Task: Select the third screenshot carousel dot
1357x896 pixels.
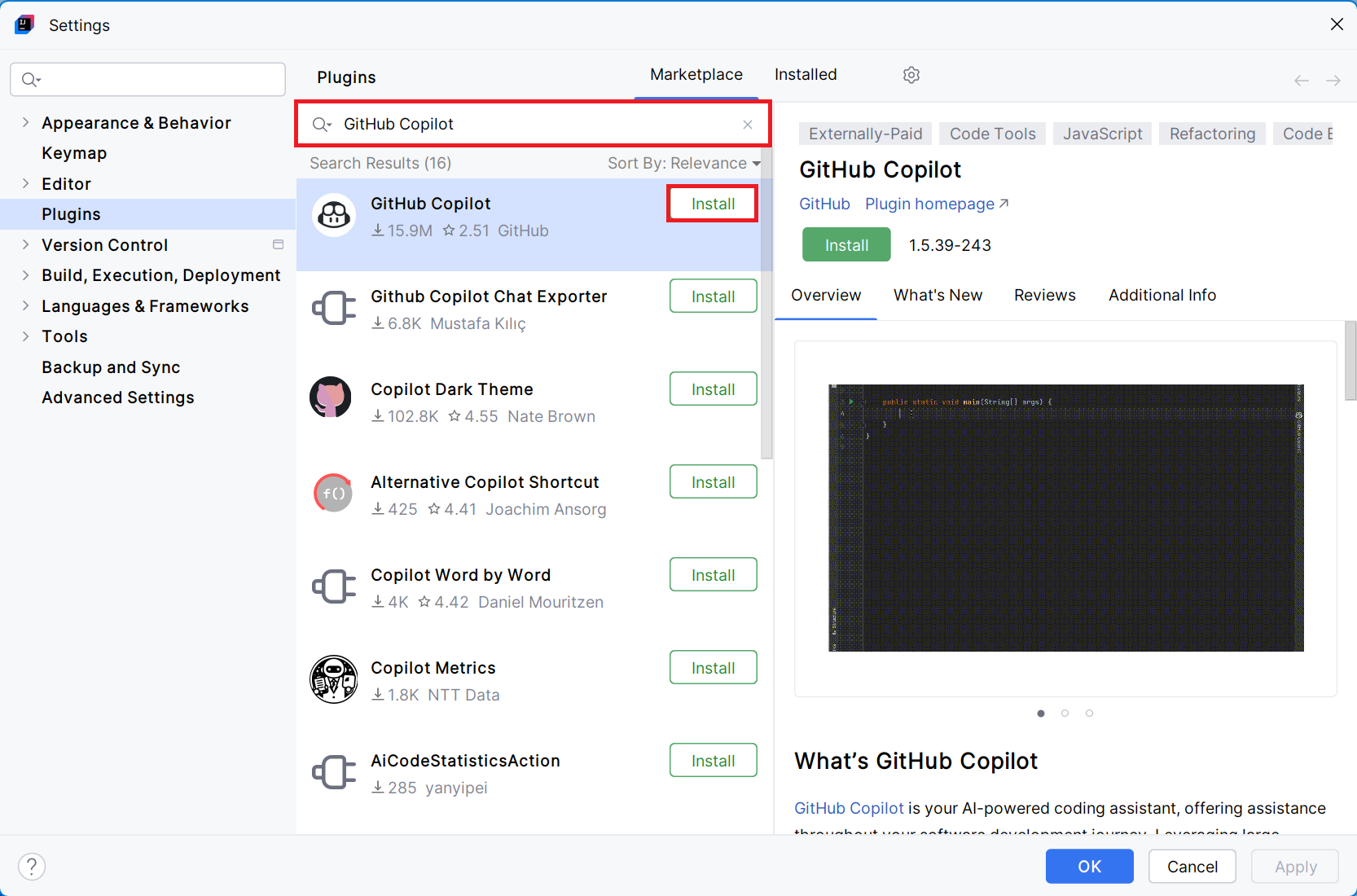Action: click(x=1089, y=714)
